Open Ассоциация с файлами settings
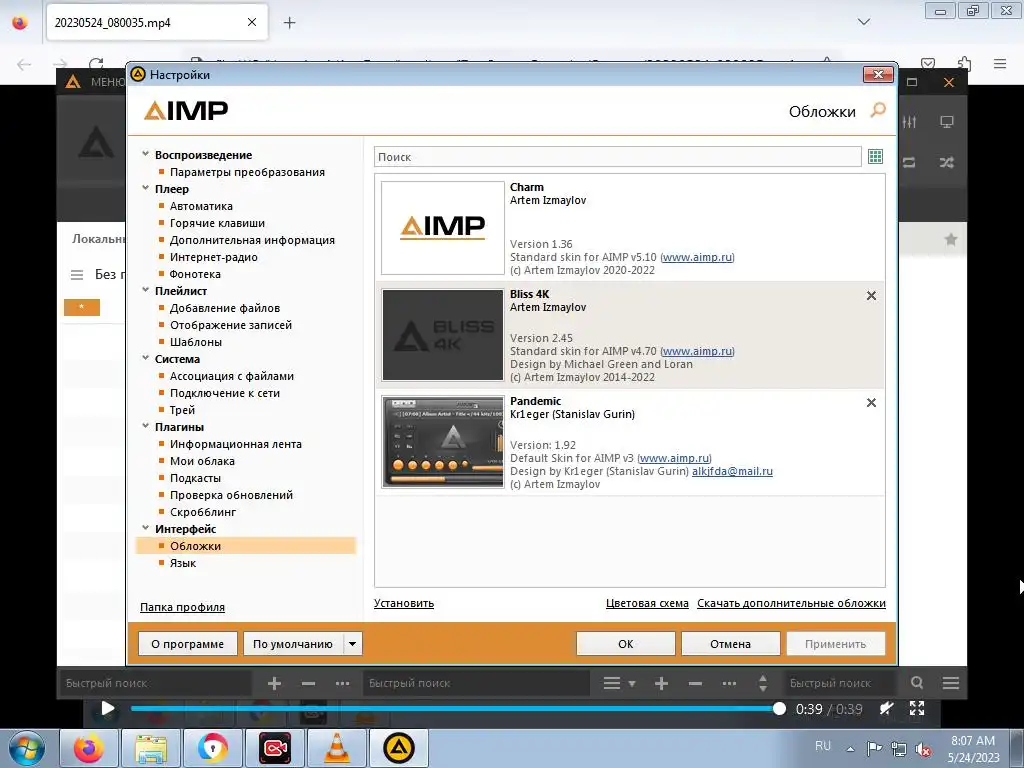 (231, 376)
